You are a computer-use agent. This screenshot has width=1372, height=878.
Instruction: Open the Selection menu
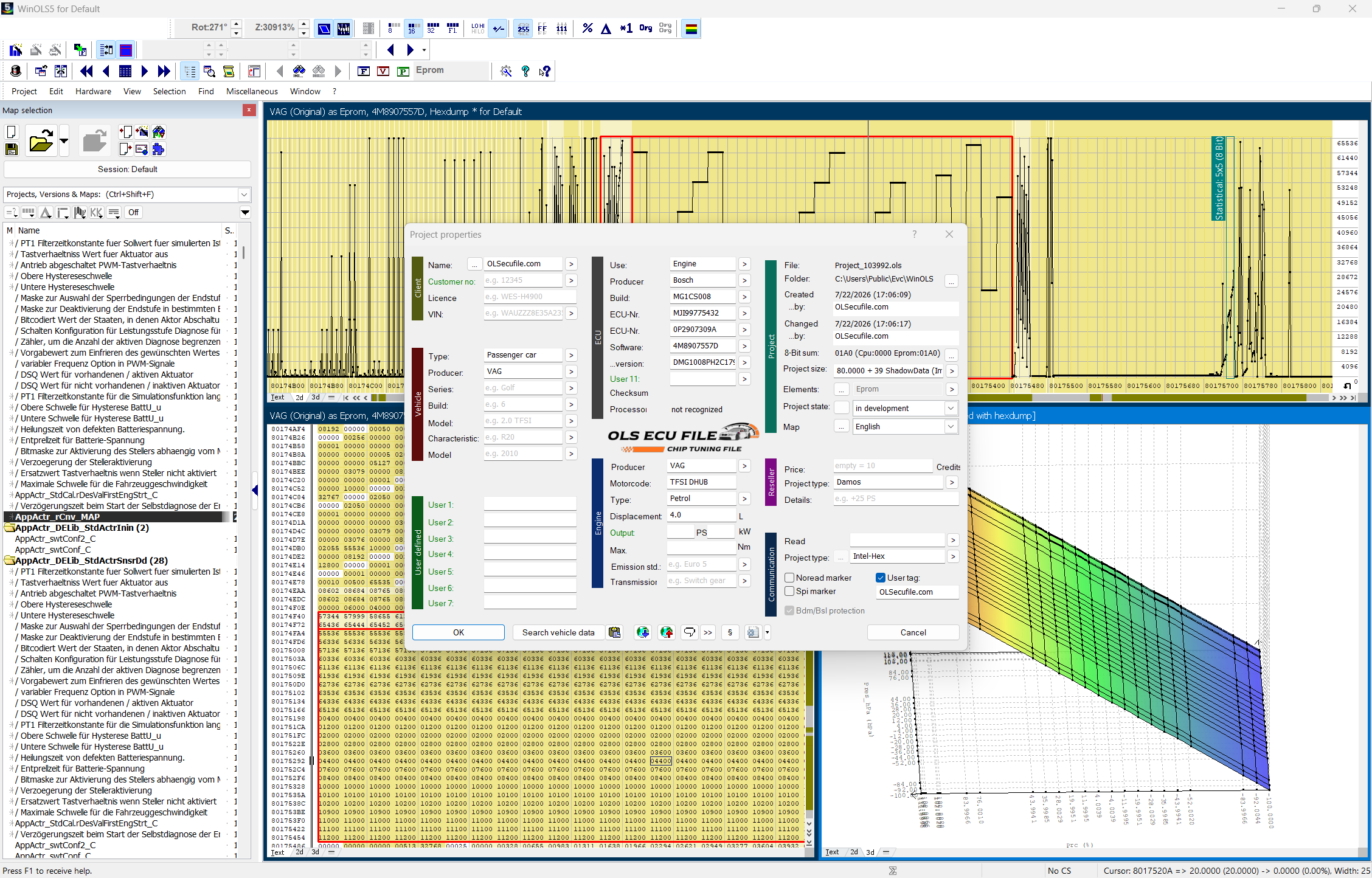click(x=169, y=91)
